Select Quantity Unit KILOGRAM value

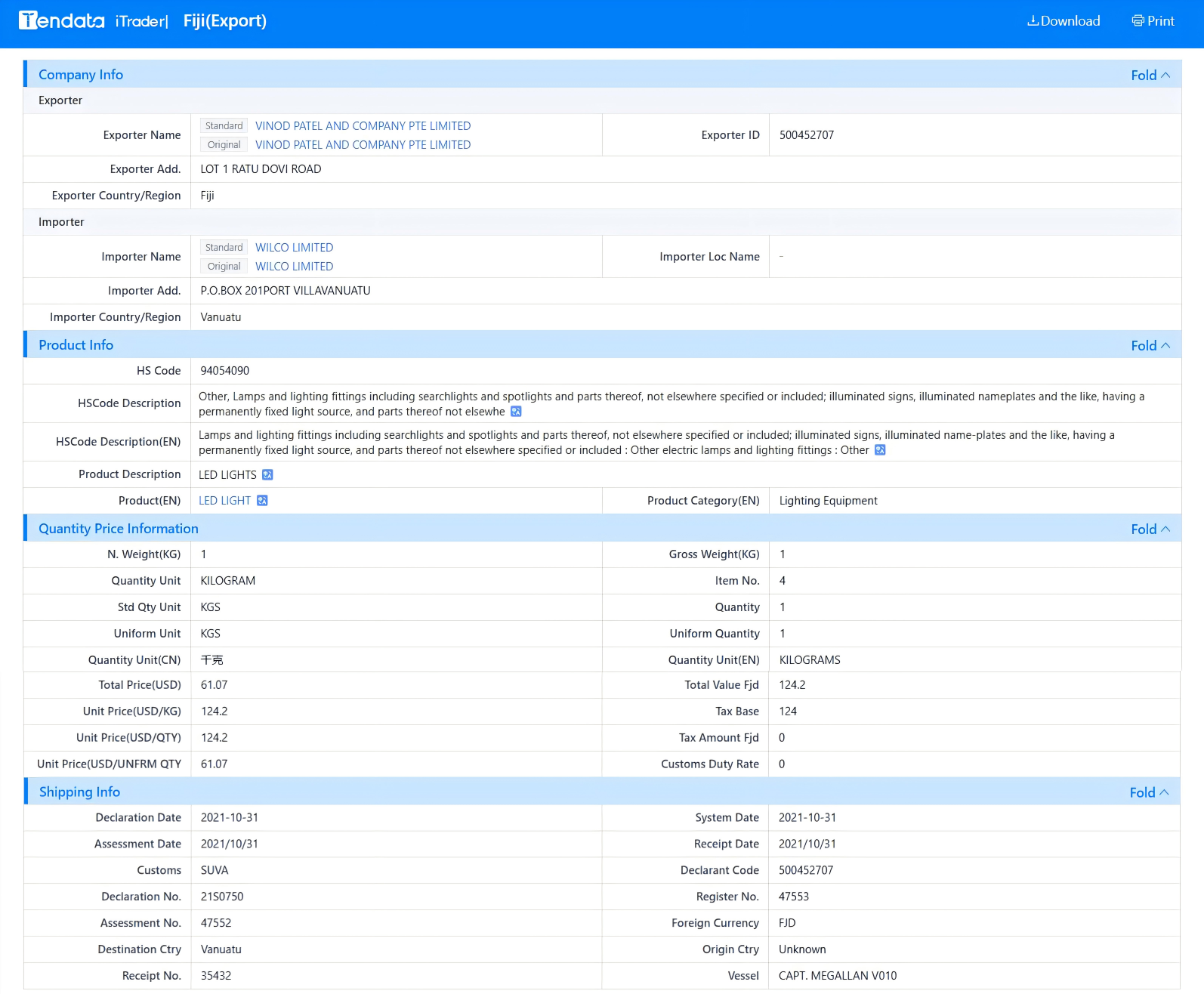228,581
